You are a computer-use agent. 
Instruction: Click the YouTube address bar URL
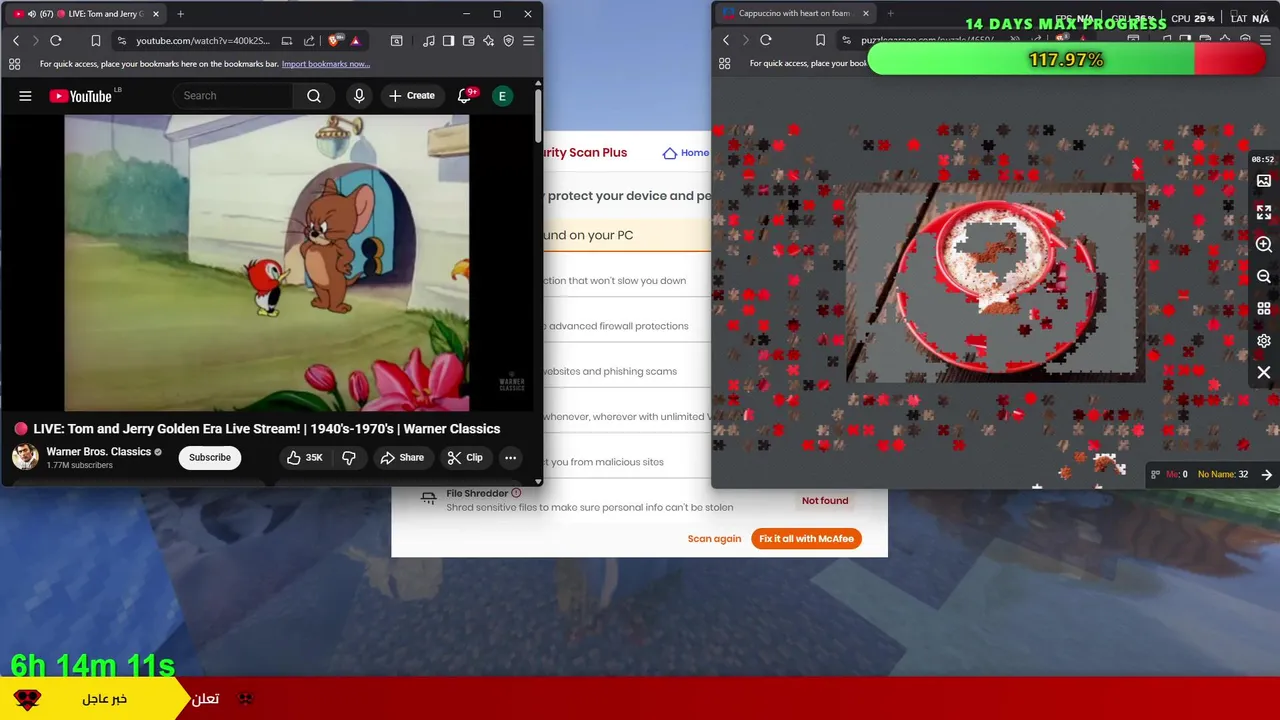pos(203,41)
